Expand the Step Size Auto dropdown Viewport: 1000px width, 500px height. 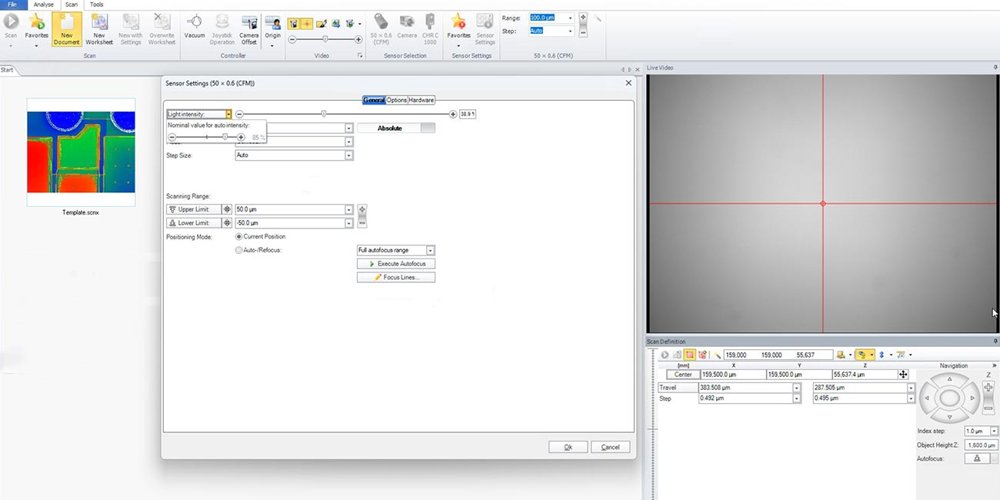tap(348, 155)
